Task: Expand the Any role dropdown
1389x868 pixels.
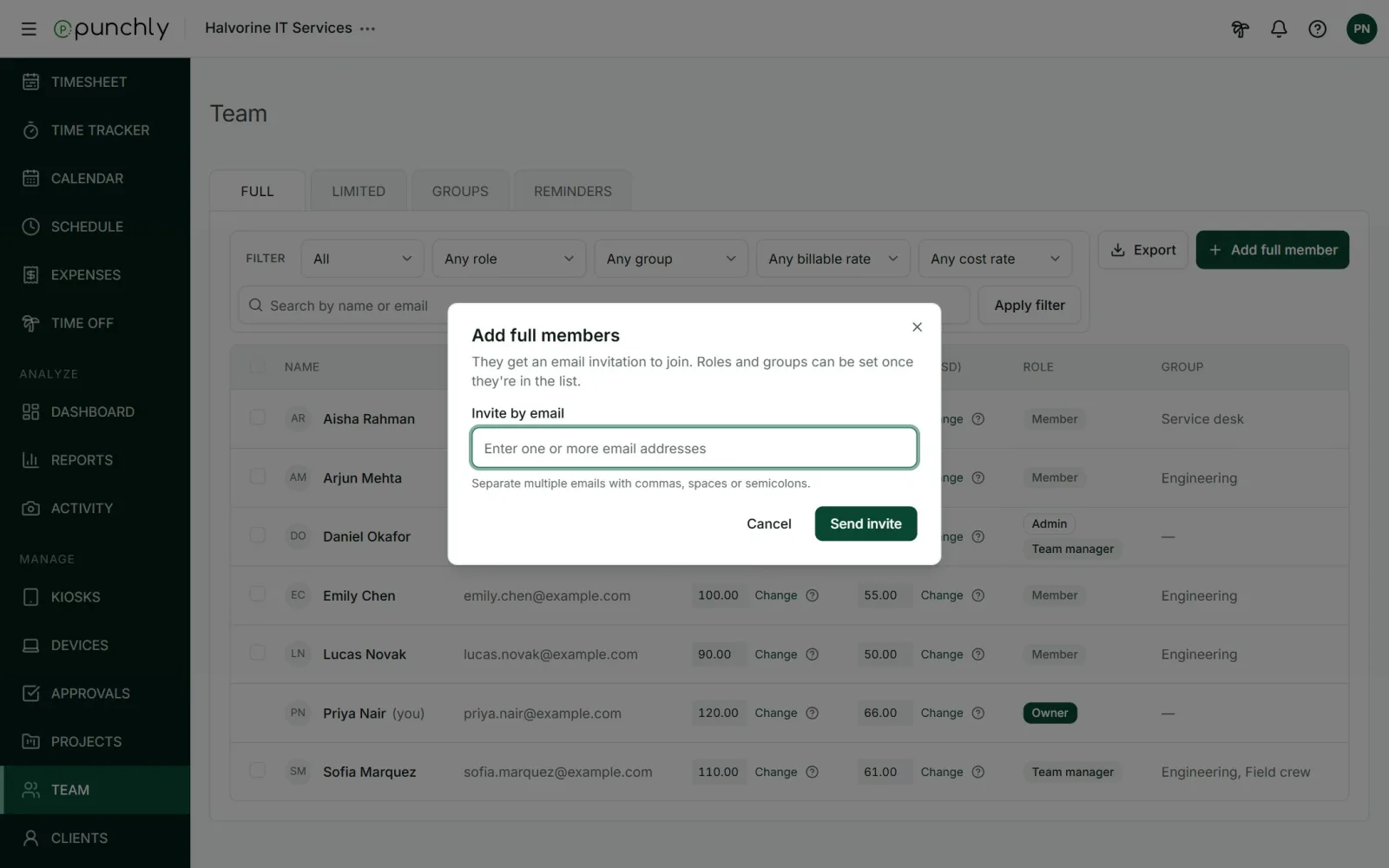Action: [x=509, y=259]
